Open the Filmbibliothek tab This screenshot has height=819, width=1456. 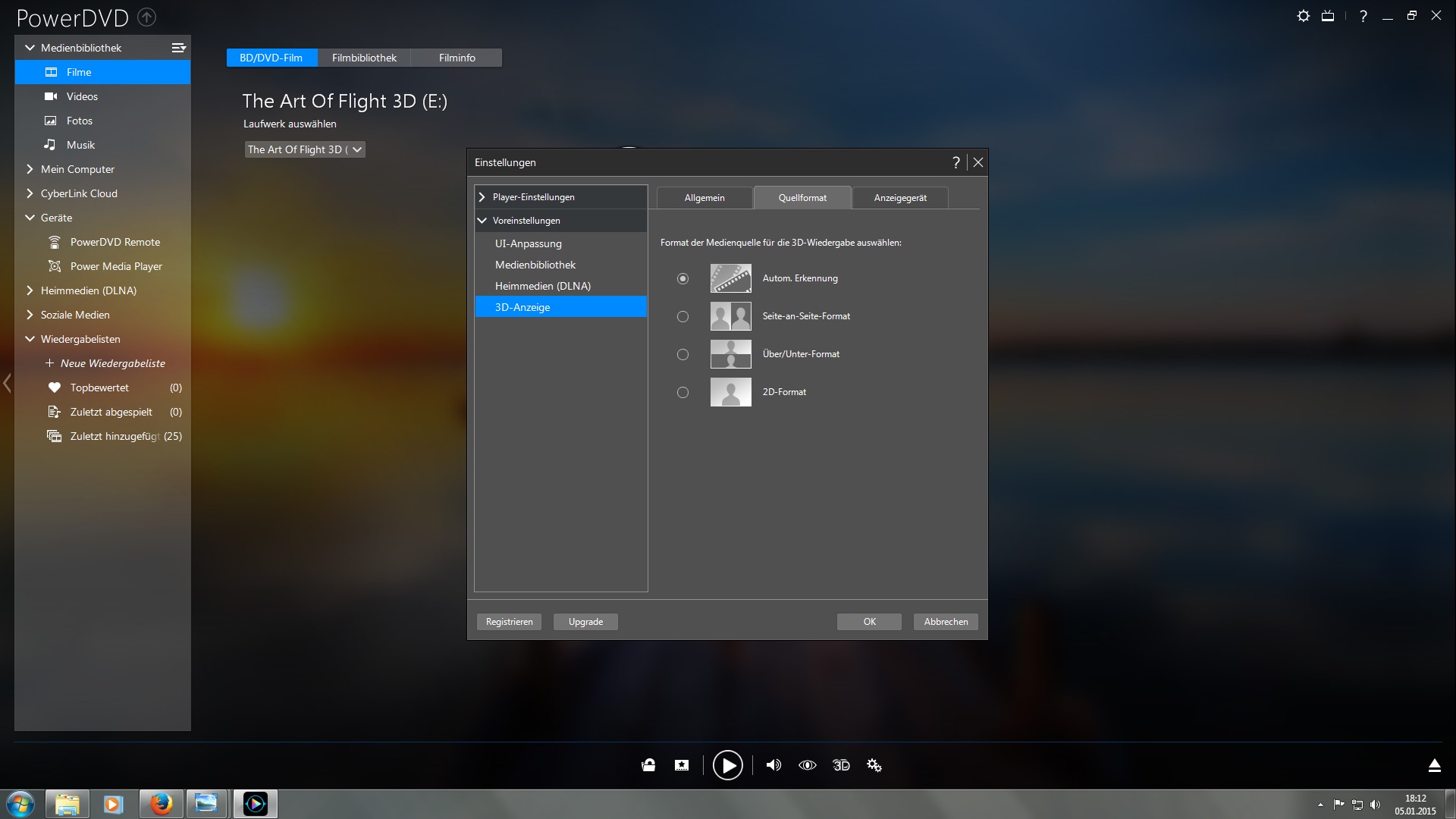click(364, 58)
